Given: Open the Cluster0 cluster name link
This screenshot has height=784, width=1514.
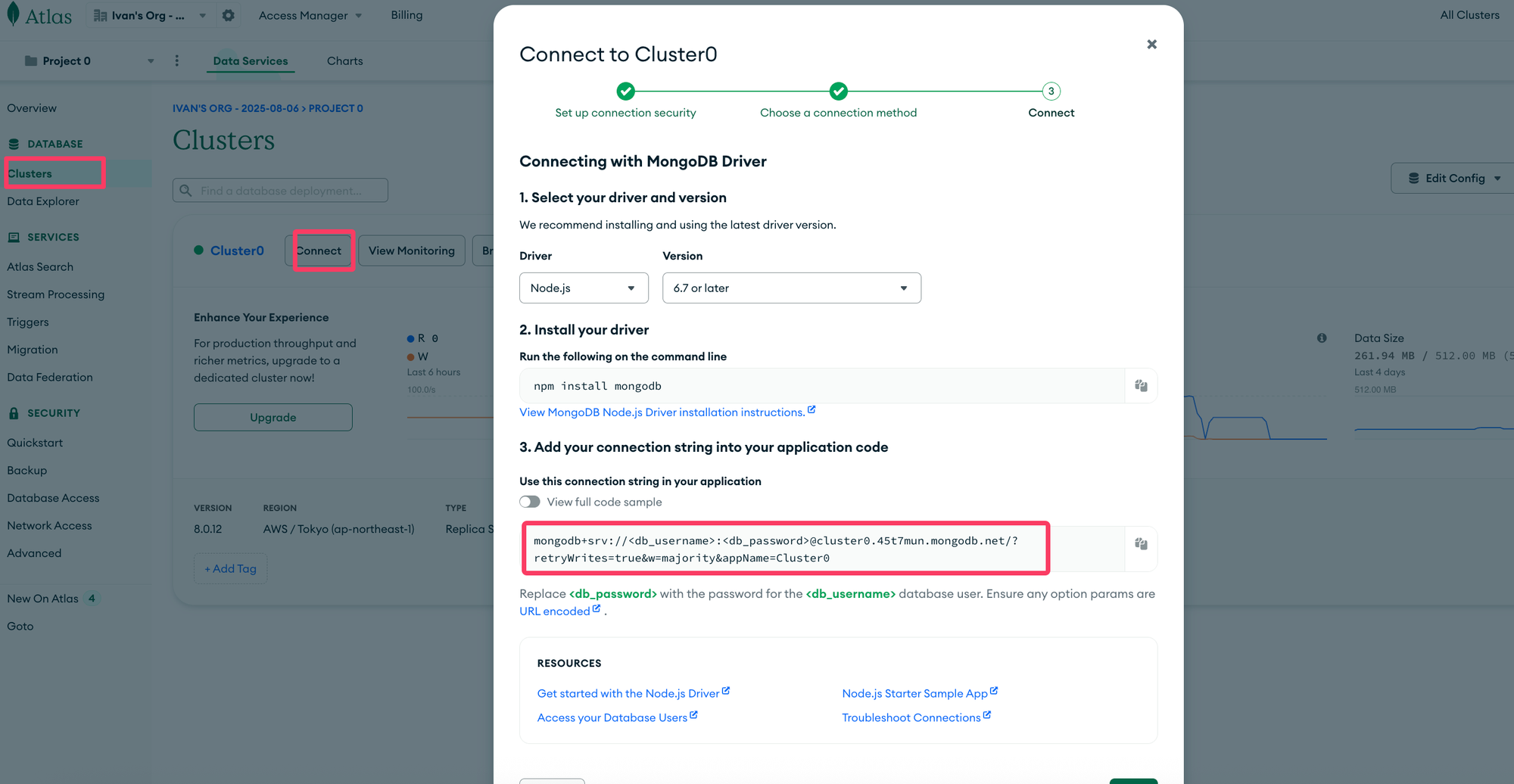Looking at the screenshot, I should click(x=237, y=250).
